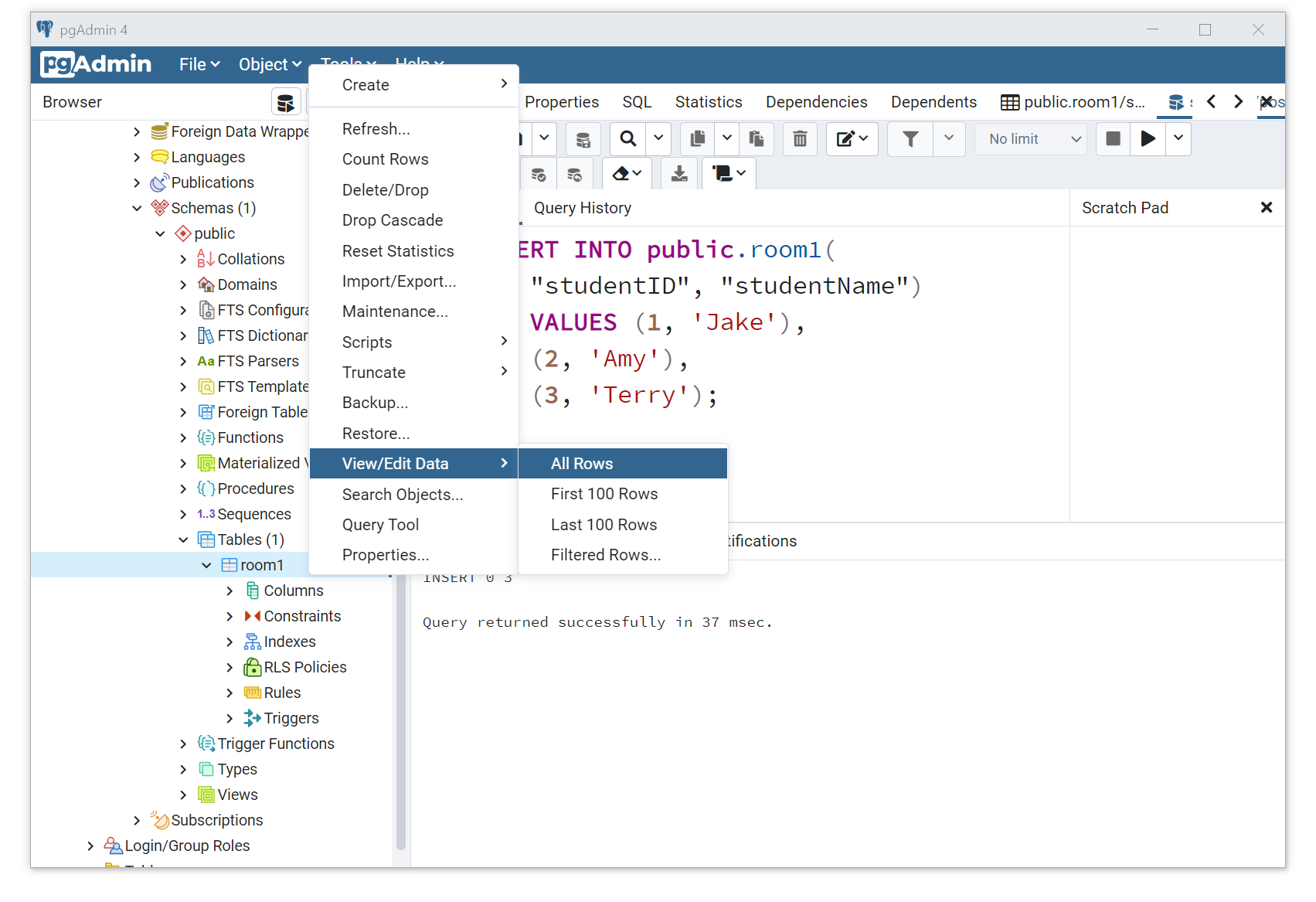Click the Filter funnel icon

(x=910, y=139)
